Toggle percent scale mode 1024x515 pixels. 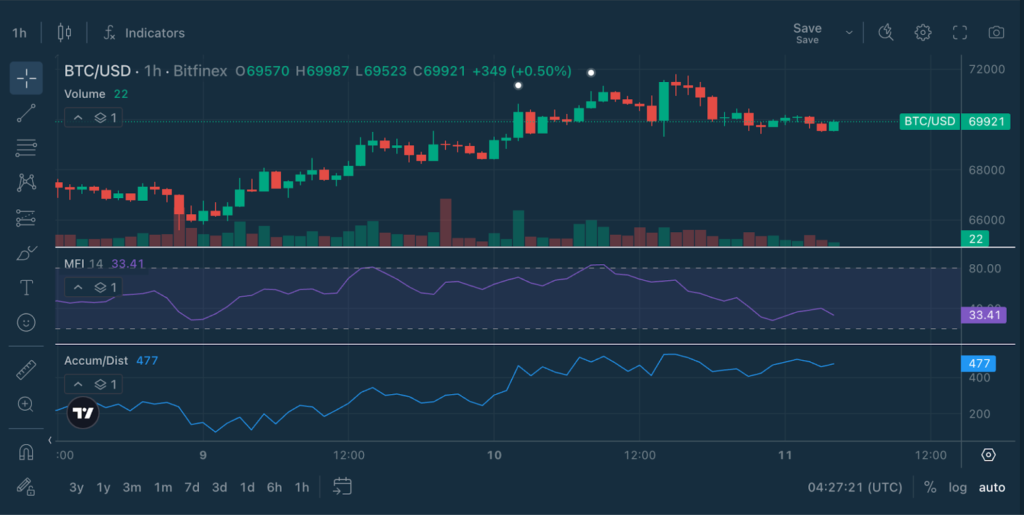[x=930, y=487]
